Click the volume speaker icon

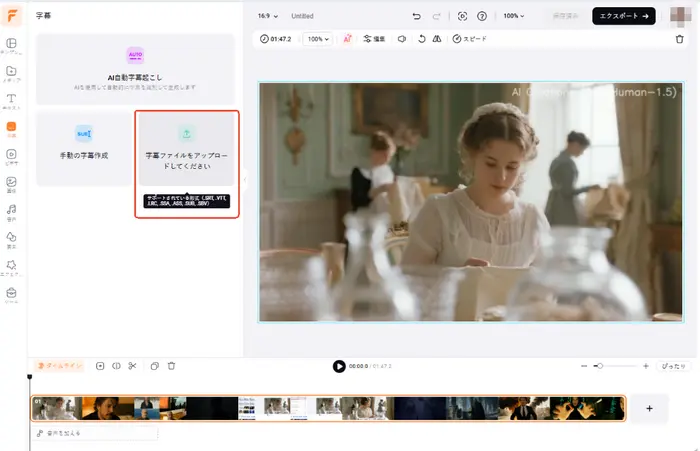[402, 39]
